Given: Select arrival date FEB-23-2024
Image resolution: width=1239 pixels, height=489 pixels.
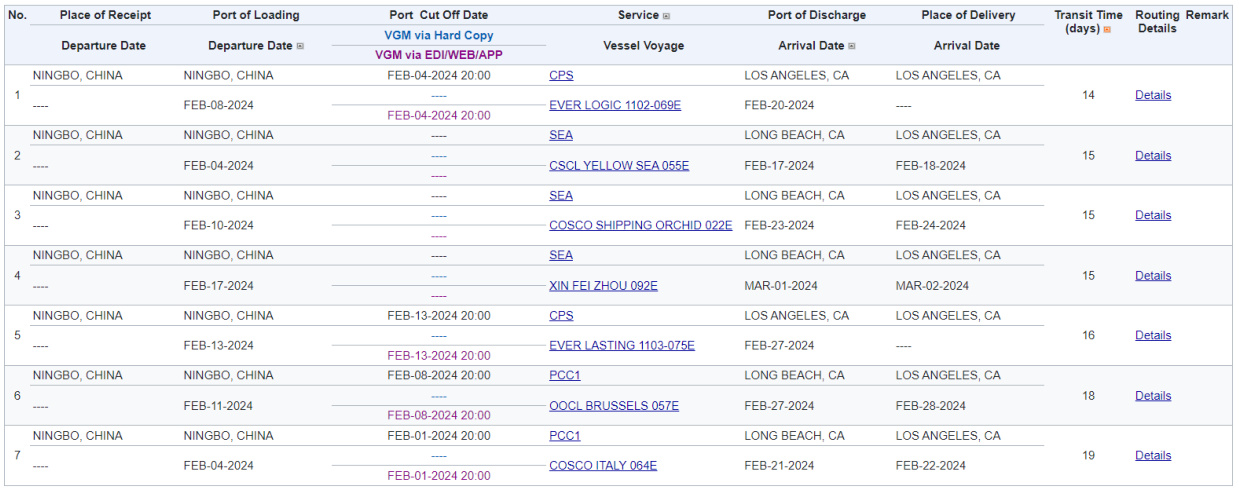Looking at the screenshot, I should pos(779,226).
